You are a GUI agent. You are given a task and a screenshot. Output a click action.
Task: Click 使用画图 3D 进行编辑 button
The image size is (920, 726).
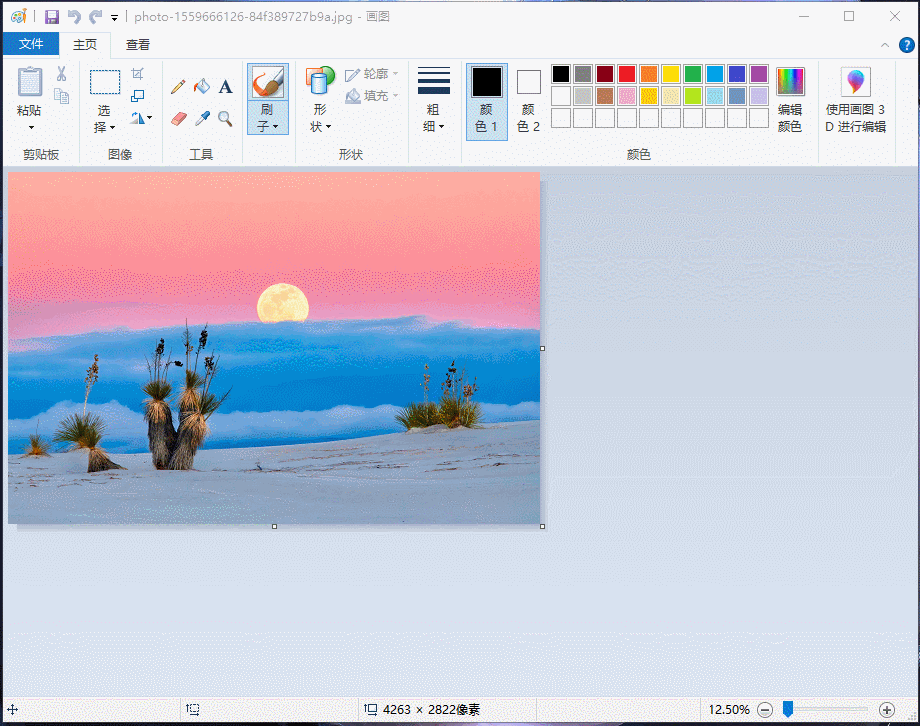pos(855,100)
